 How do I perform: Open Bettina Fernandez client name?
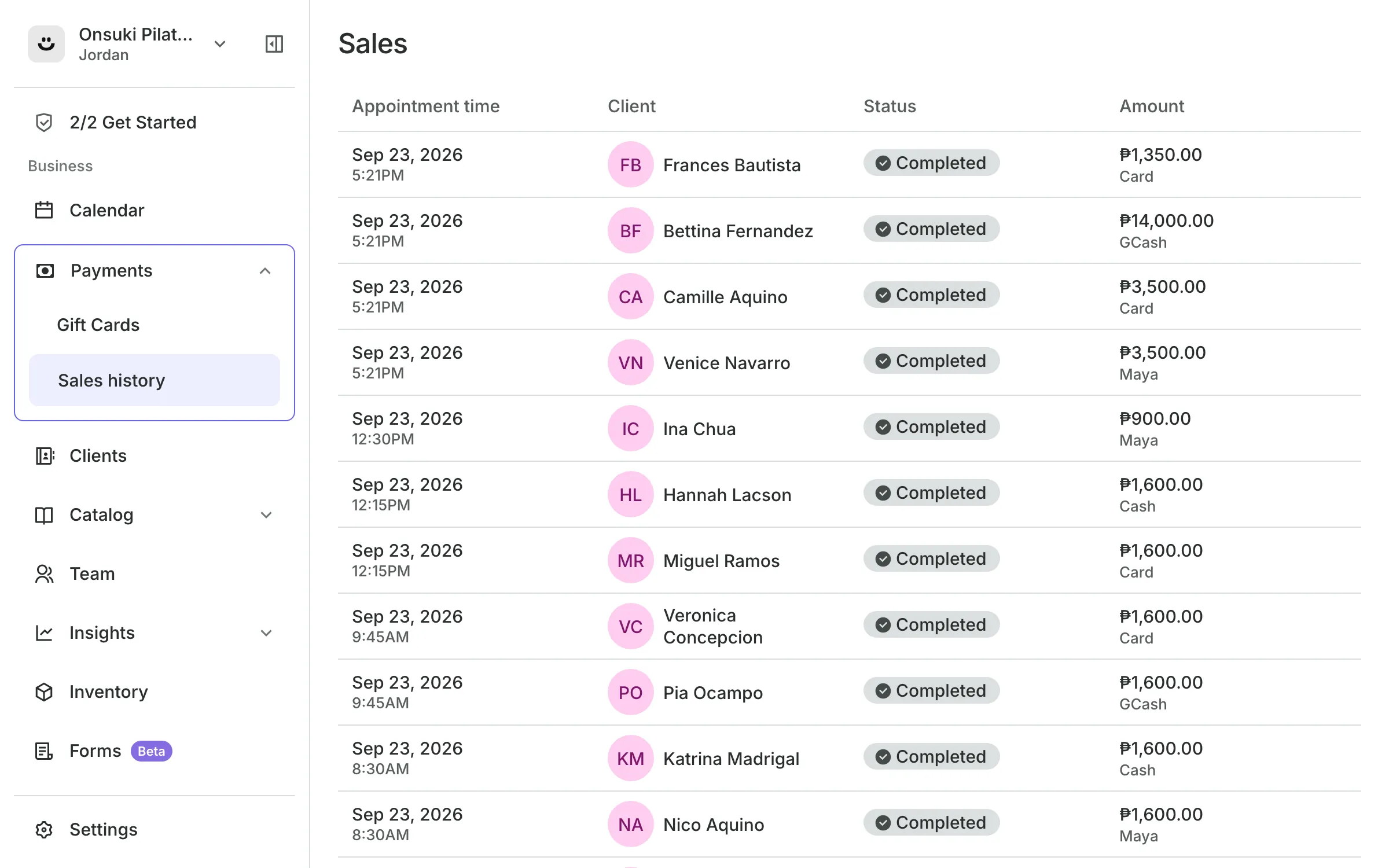coord(738,231)
